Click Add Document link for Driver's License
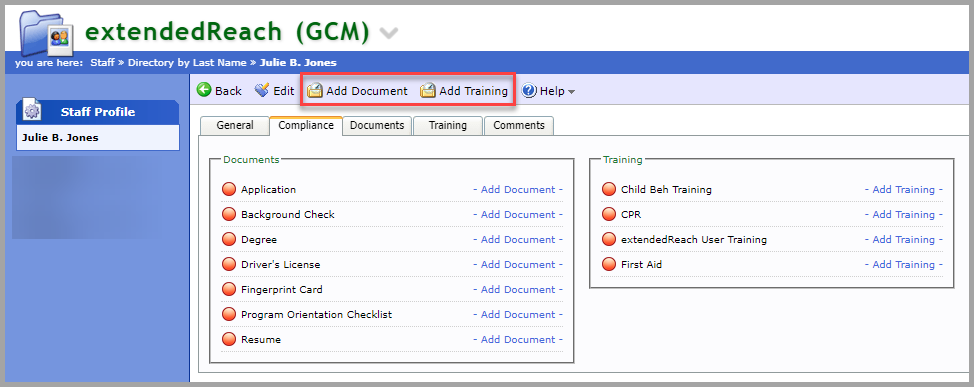This screenshot has width=974, height=387. pyautogui.click(x=518, y=264)
